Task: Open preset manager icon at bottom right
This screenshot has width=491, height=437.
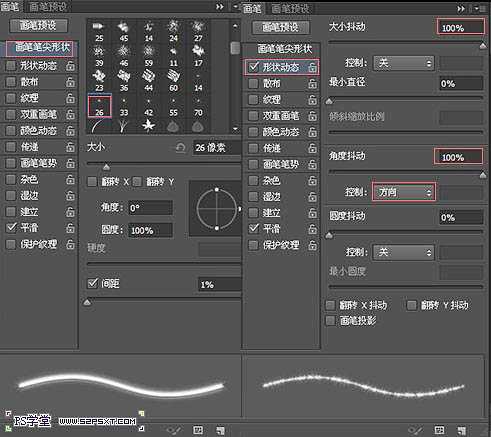Action: (x=439, y=430)
